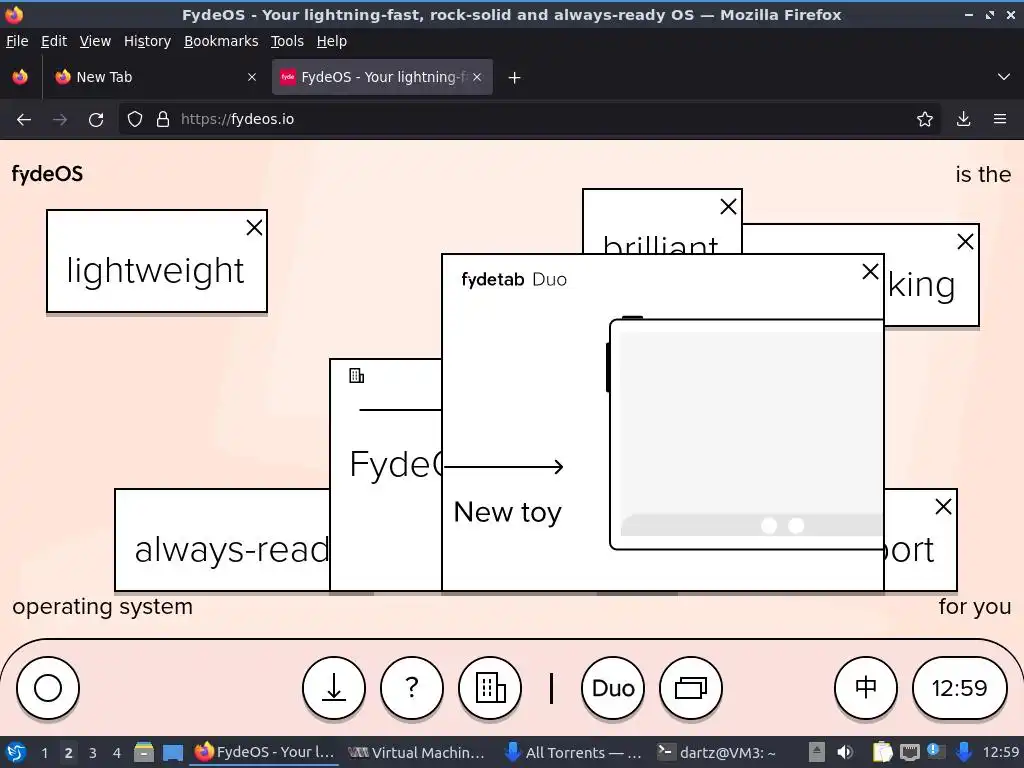Click the update notification tray icon
Image resolution: width=1024 pixels, height=768 pixels.
936,752
